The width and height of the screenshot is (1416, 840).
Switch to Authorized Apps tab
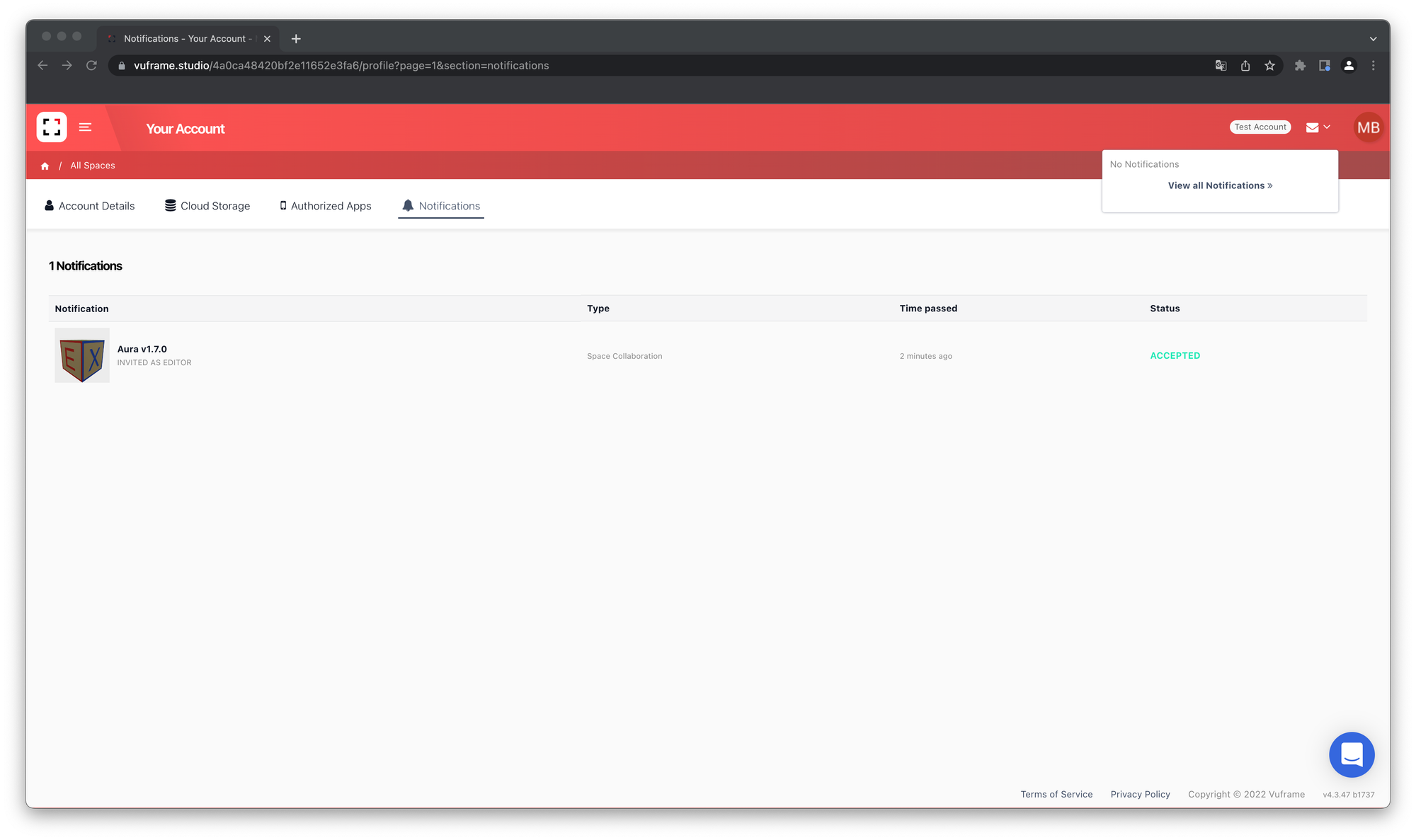point(326,206)
